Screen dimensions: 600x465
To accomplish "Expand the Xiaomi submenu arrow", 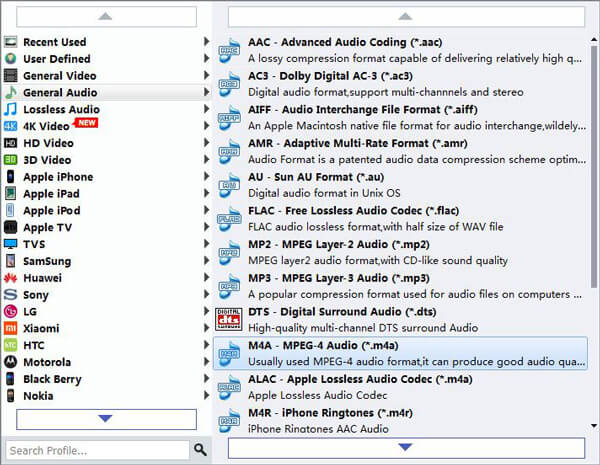I will (206, 328).
